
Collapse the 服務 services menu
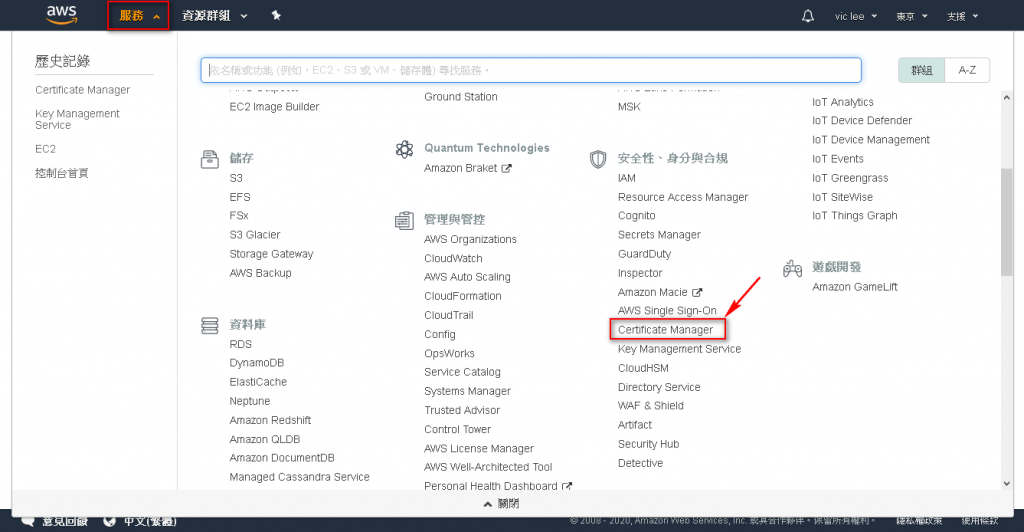(138, 16)
